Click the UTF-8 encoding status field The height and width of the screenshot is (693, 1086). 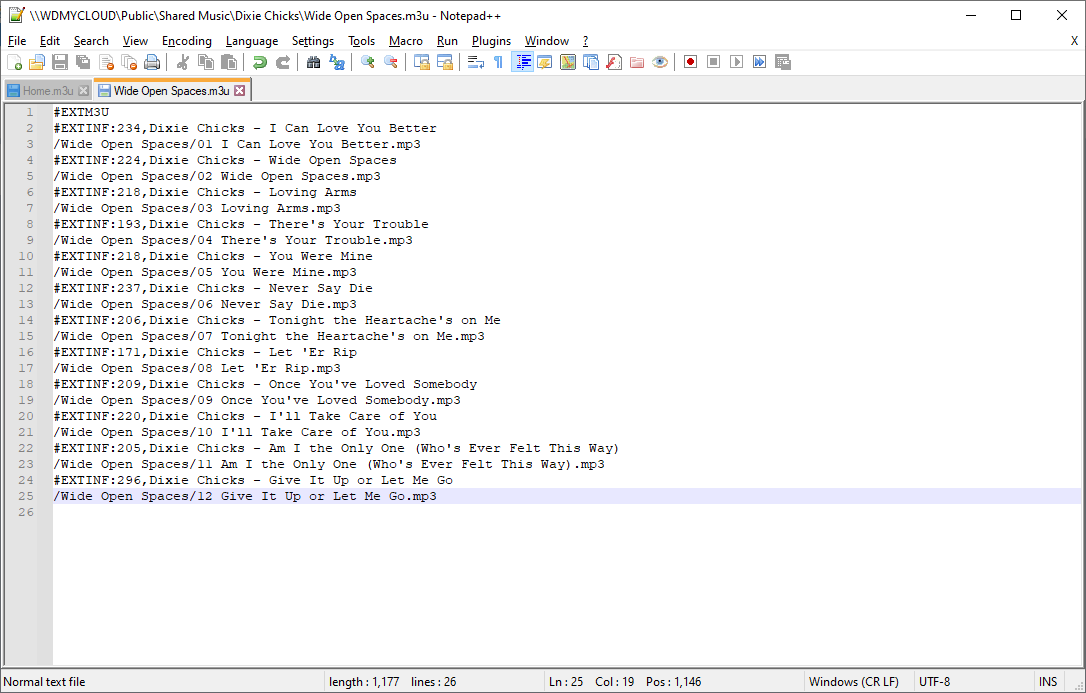click(974, 682)
